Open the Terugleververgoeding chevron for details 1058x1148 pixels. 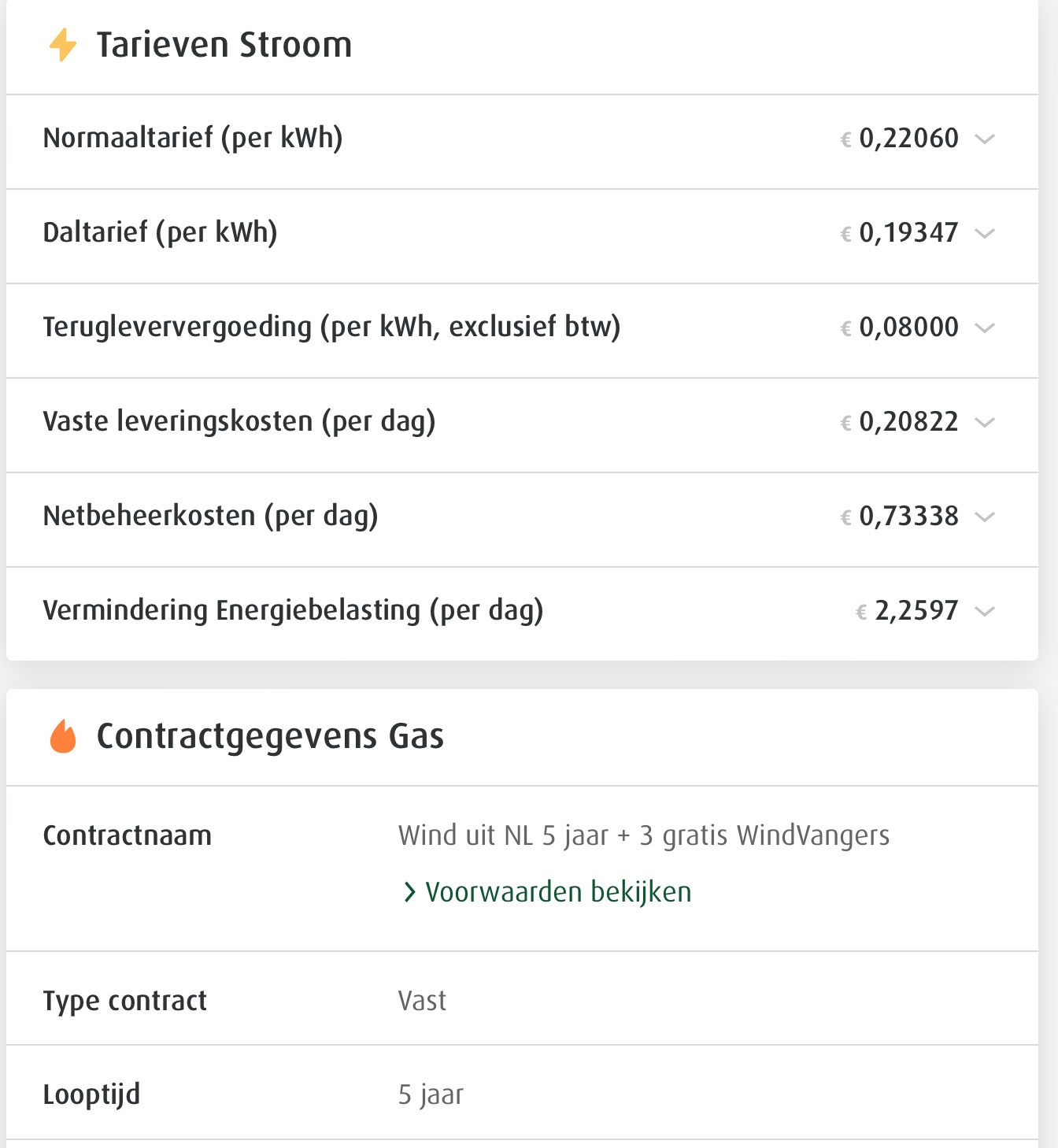985,328
